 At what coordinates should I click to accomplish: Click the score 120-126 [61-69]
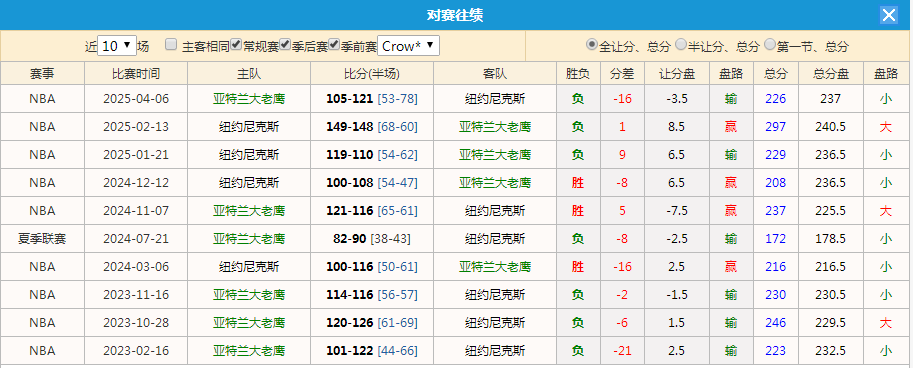click(x=371, y=323)
